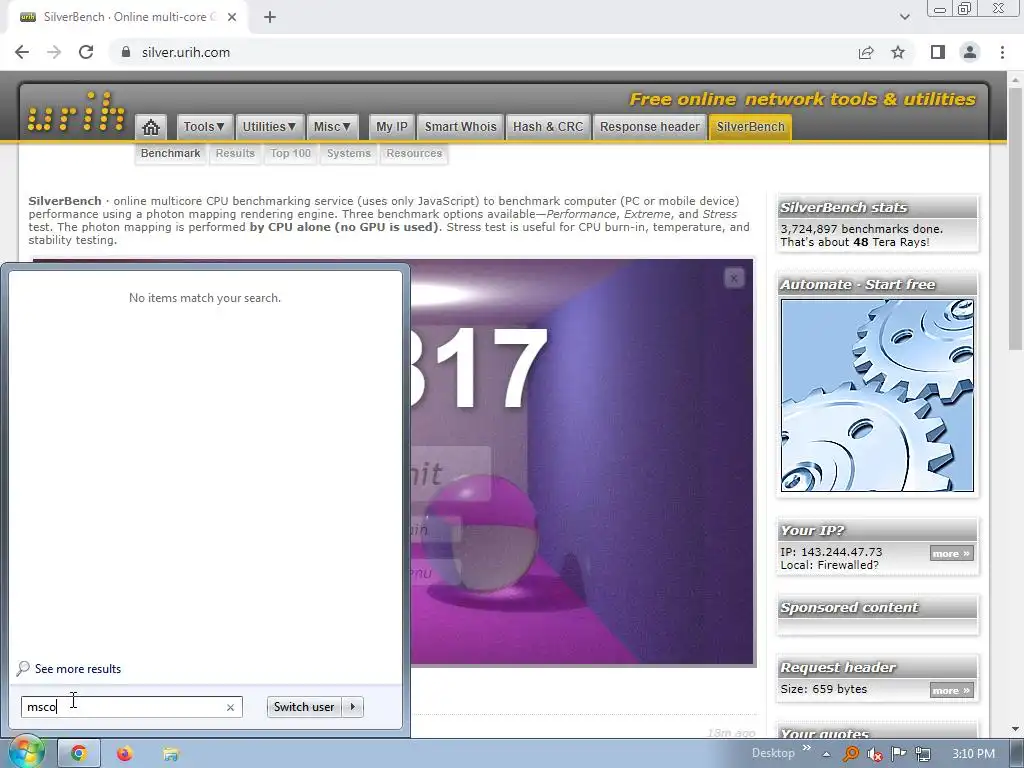
Task: Open the Tools dropdown menu
Action: 204,127
